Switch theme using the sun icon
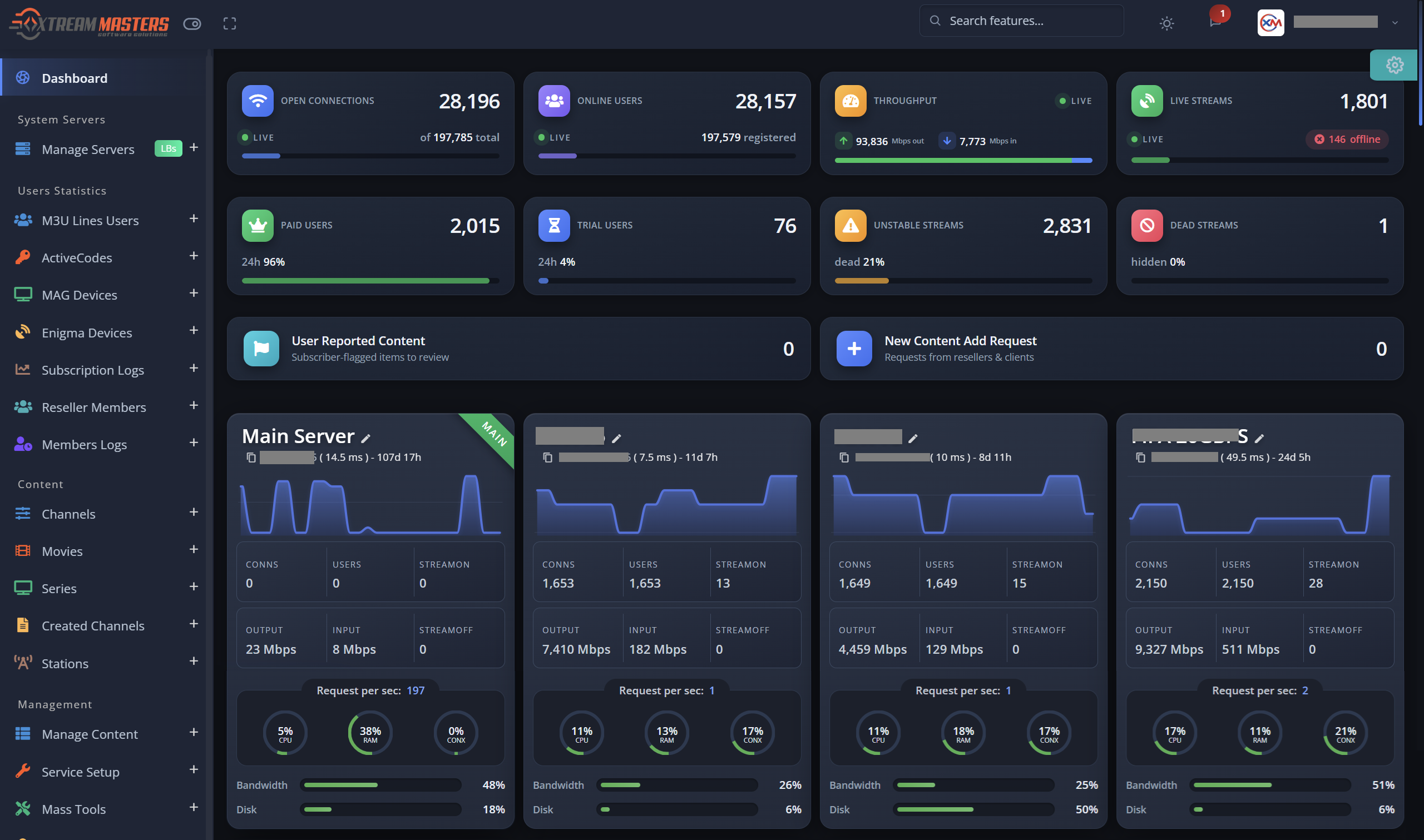 (x=1166, y=24)
